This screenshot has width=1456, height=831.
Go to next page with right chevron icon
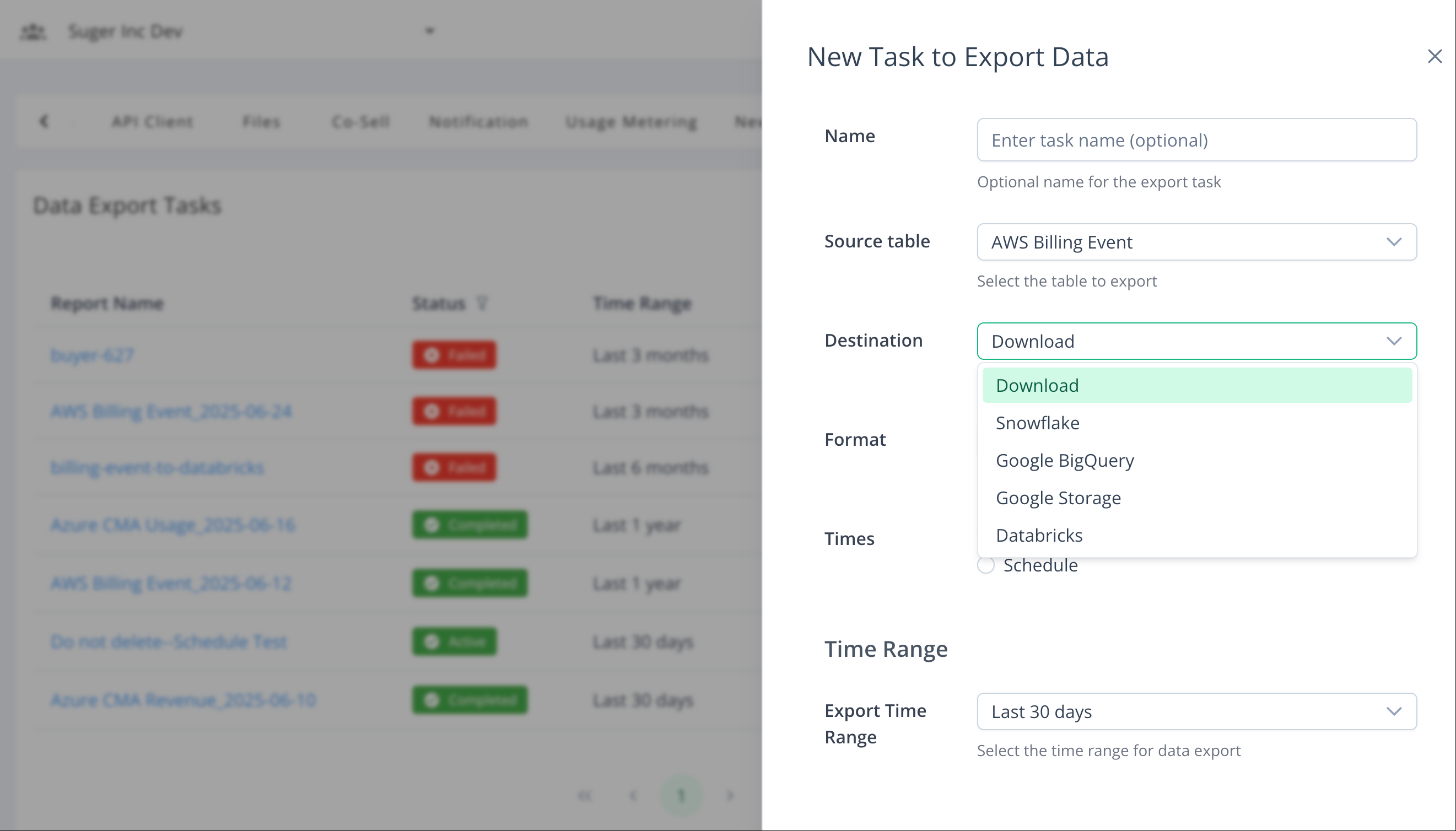coord(731,795)
